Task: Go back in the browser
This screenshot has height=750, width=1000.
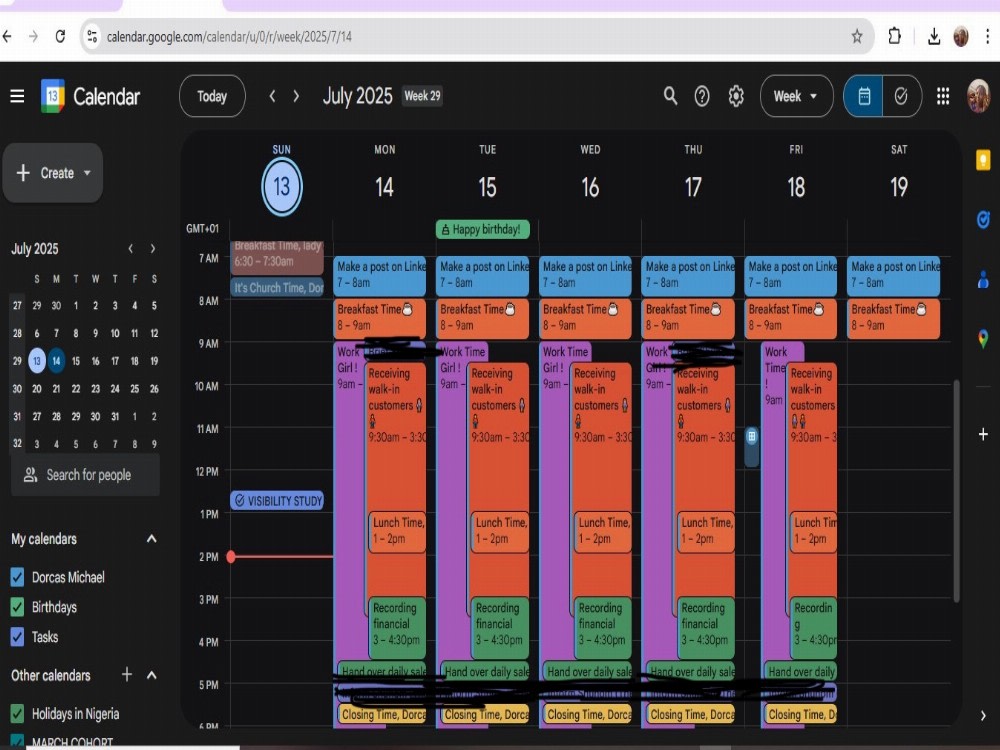Action: [x=7, y=36]
